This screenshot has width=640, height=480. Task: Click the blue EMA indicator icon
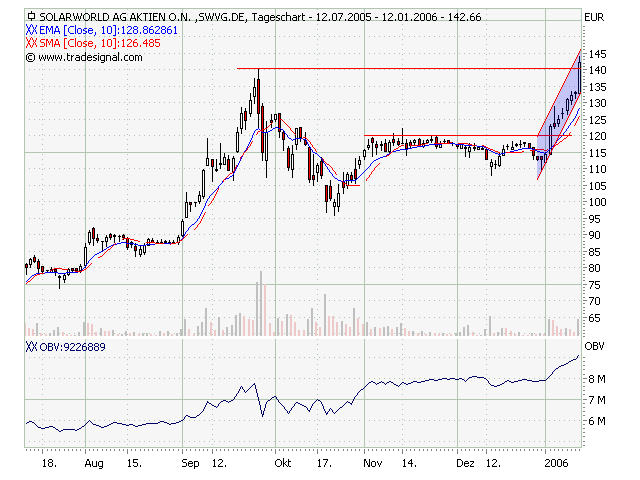tap(31, 30)
